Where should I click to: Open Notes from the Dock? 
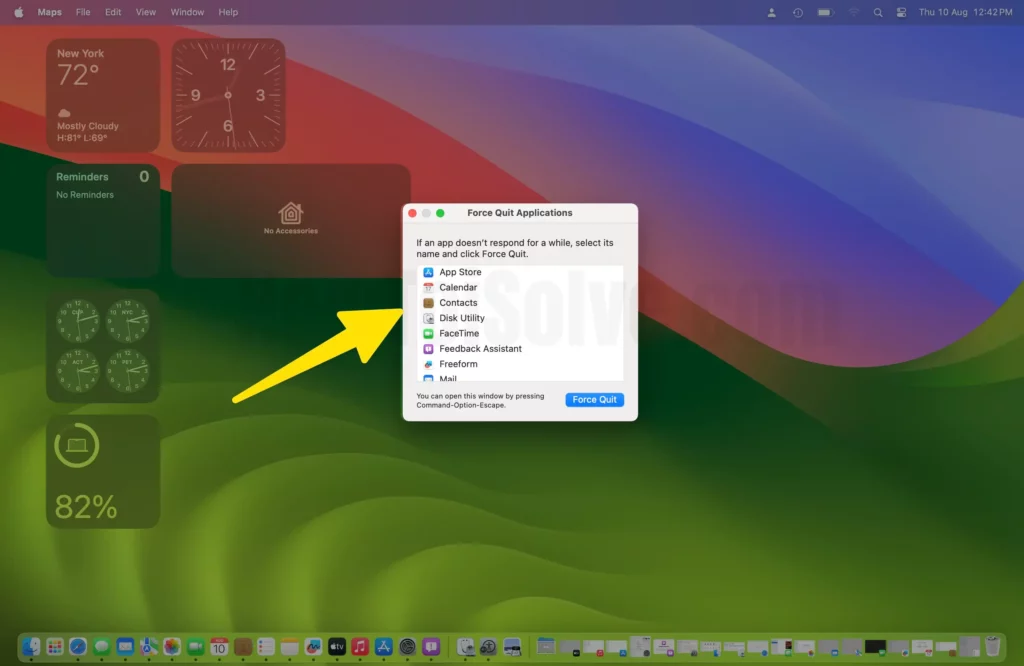(x=289, y=646)
